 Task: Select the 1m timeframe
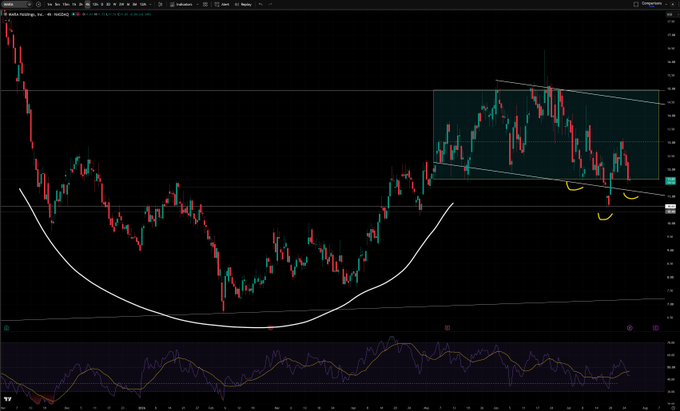pyautogui.click(x=50, y=4)
